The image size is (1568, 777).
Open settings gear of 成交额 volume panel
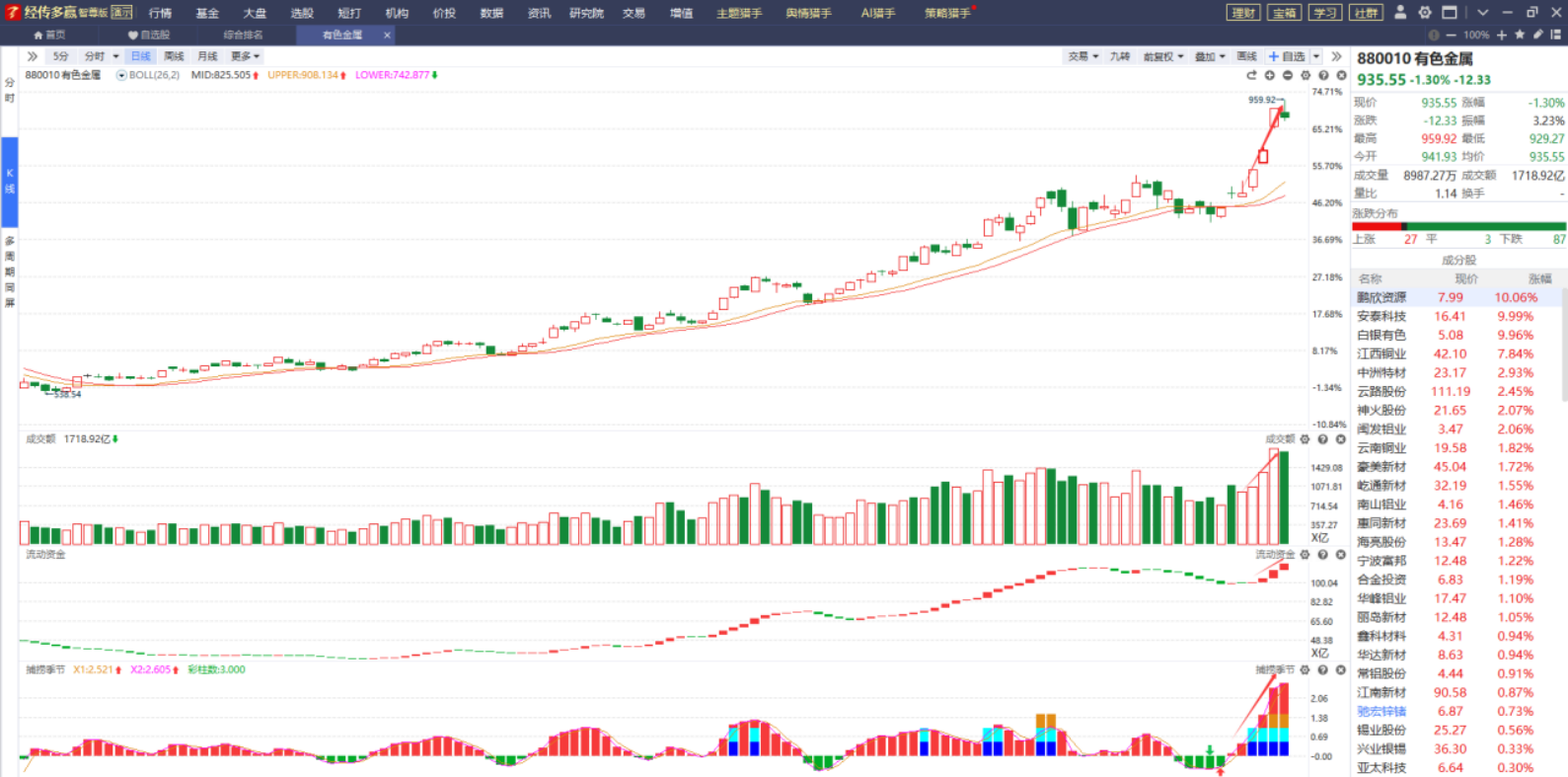(x=1306, y=439)
